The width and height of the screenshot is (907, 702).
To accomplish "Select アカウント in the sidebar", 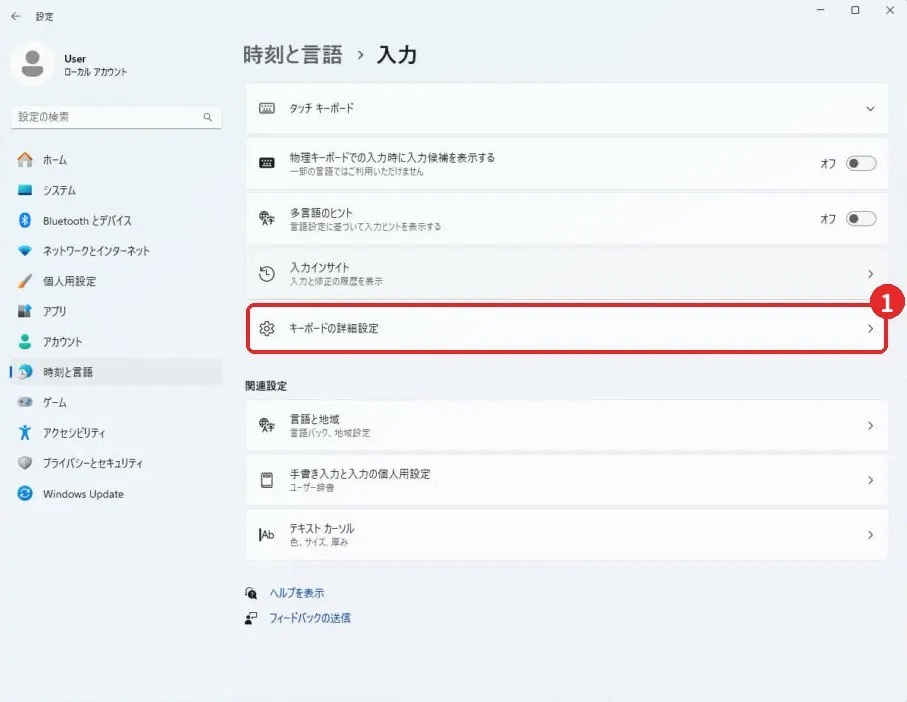I will tap(116, 341).
